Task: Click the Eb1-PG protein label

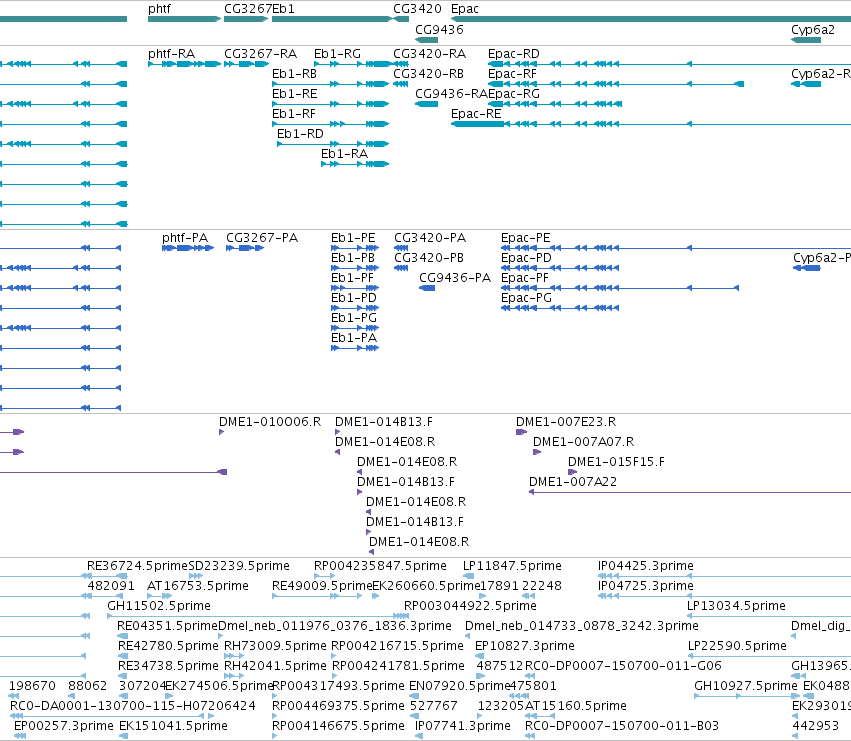Action: click(x=354, y=318)
